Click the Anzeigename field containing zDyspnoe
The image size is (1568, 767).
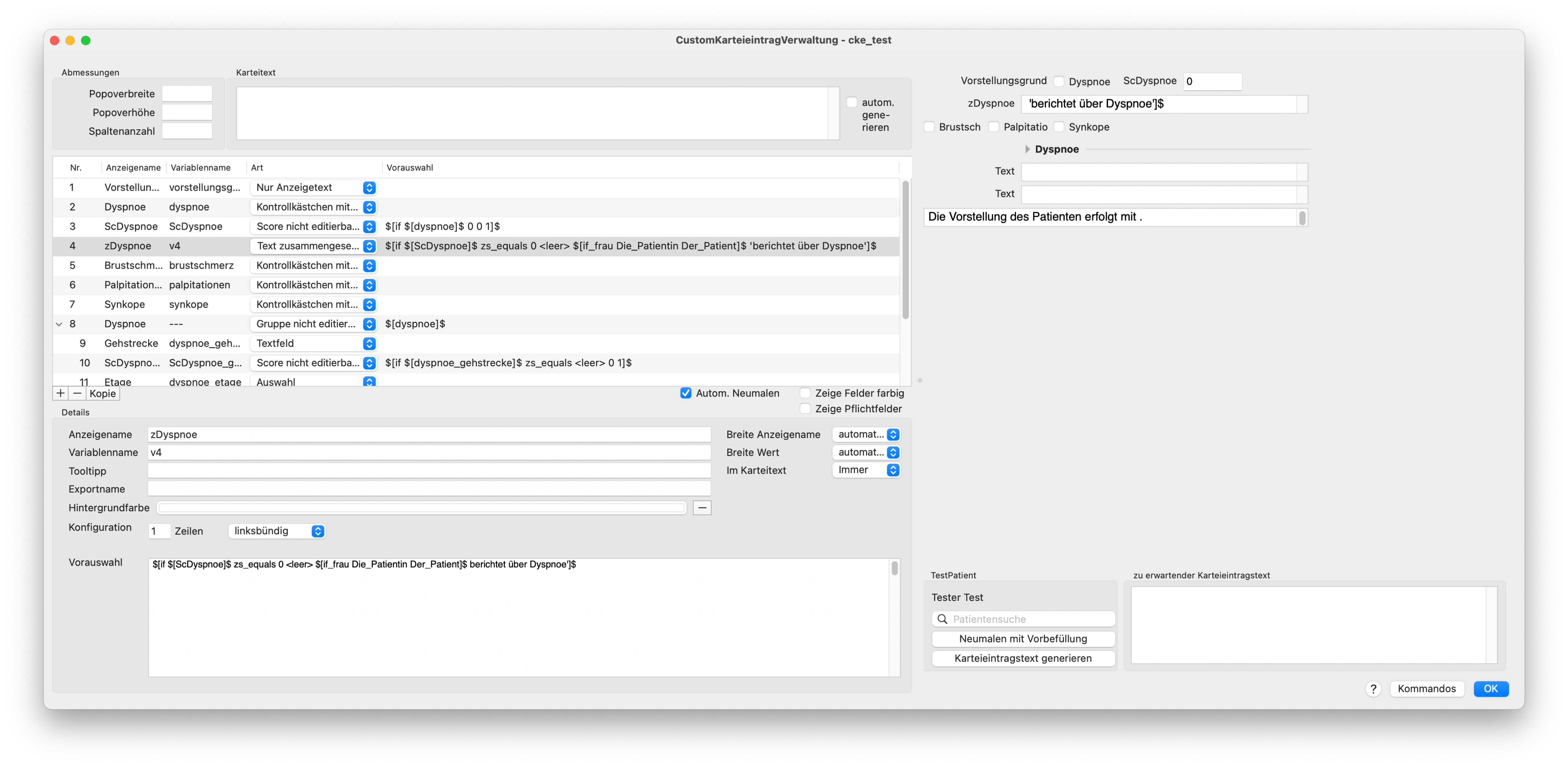pyautogui.click(x=429, y=434)
